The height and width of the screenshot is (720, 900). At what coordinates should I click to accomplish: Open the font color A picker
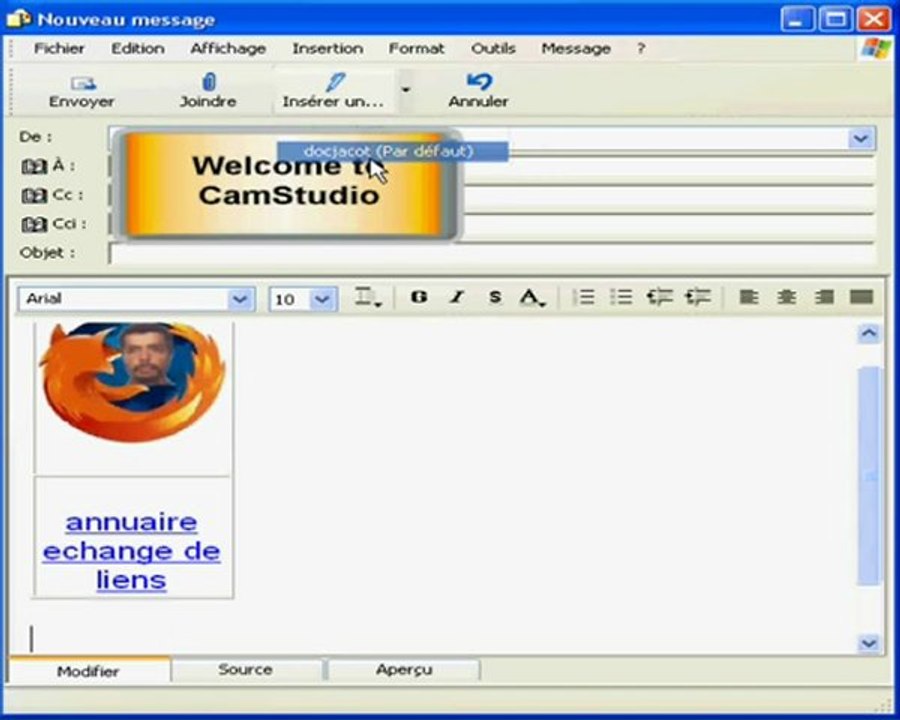click(532, 297)
